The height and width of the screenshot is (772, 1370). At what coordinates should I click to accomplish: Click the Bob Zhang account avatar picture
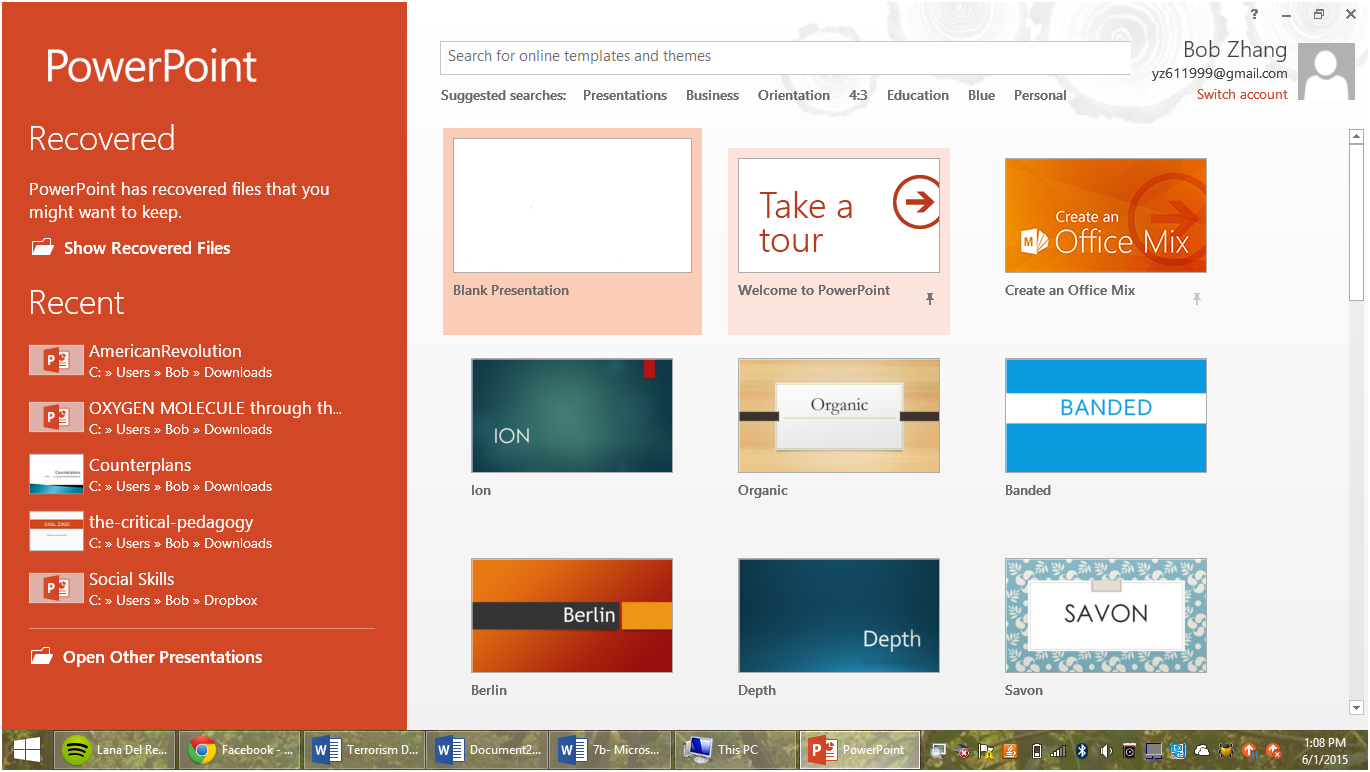click(x=1326, y=71)
